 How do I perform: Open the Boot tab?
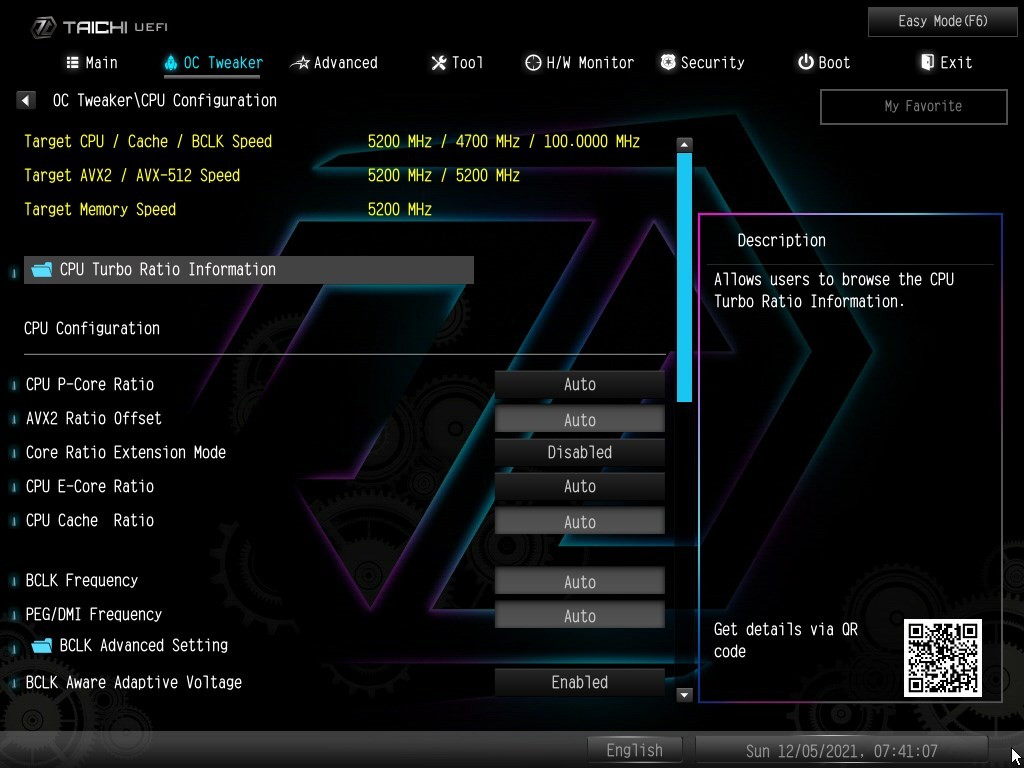tap(824, 63)
